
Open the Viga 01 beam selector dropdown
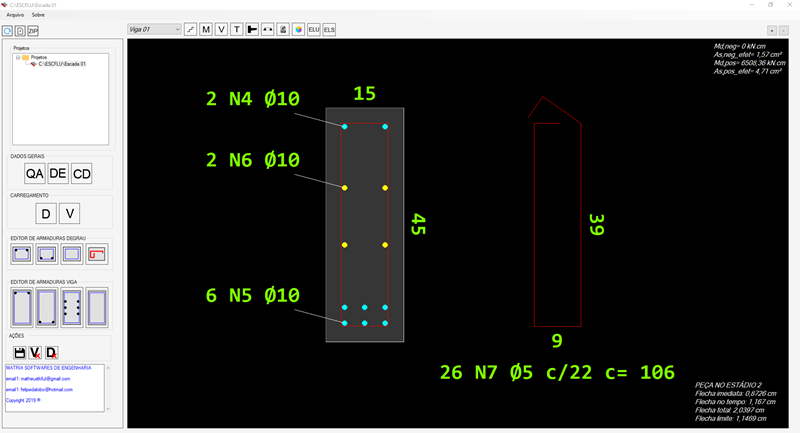point(154,30)
